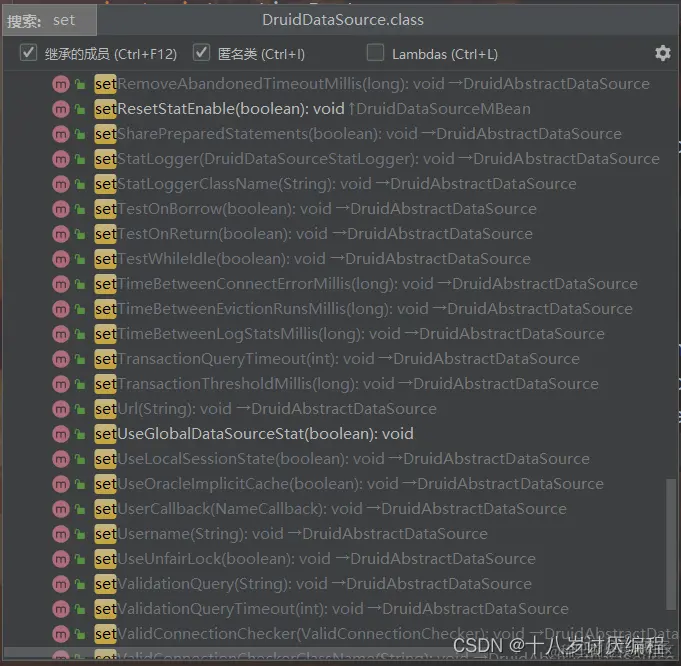Click the pink method icon beside setUsername
The image size is (681, 666).
pos(61,534)
